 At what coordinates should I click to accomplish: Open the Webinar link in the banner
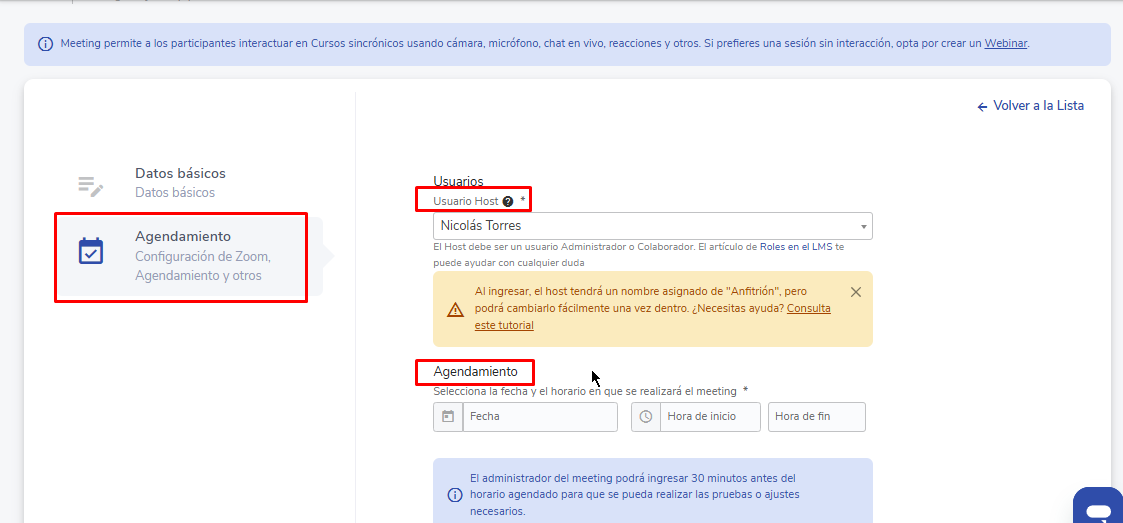(x=1005, y=44)
